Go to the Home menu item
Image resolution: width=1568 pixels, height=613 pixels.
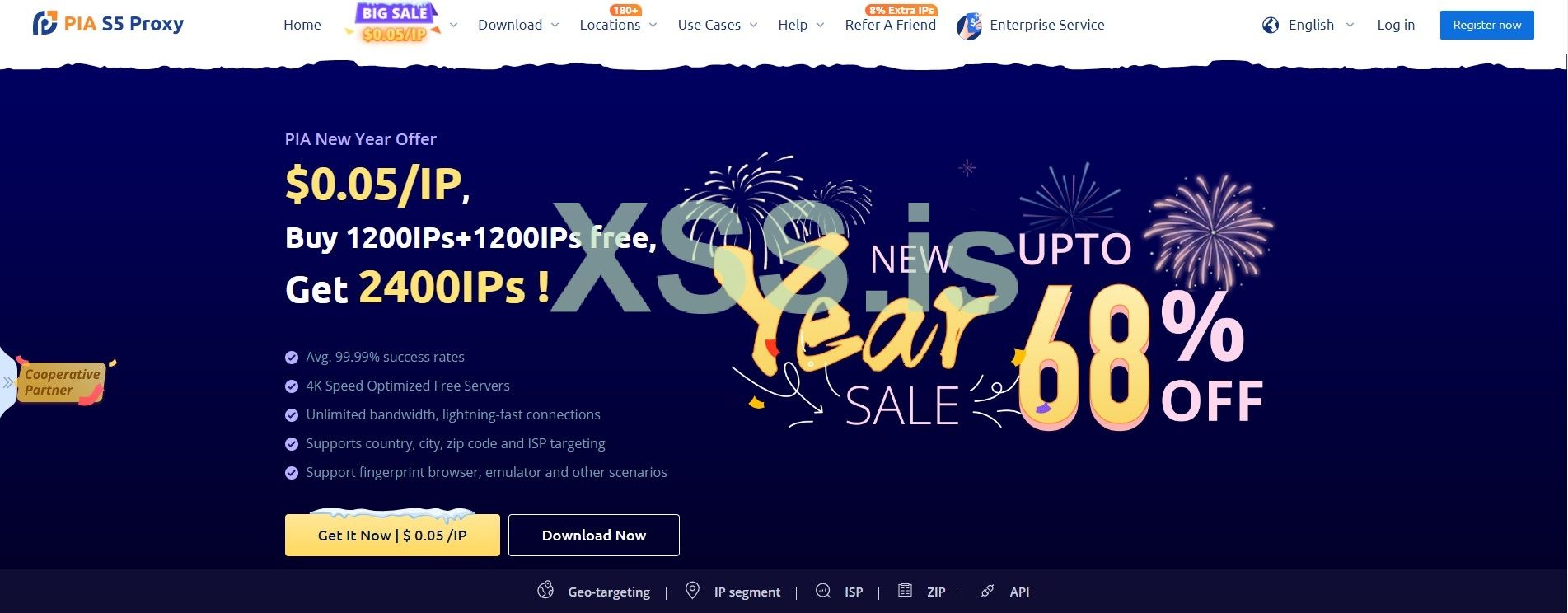(x=302, y=25)
